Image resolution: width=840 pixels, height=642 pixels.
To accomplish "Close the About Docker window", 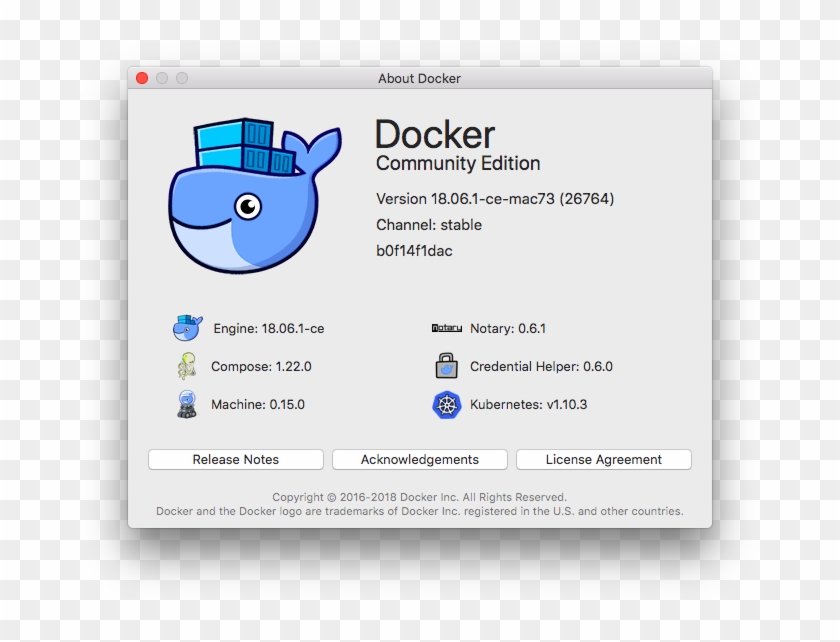I will [142, 78].
